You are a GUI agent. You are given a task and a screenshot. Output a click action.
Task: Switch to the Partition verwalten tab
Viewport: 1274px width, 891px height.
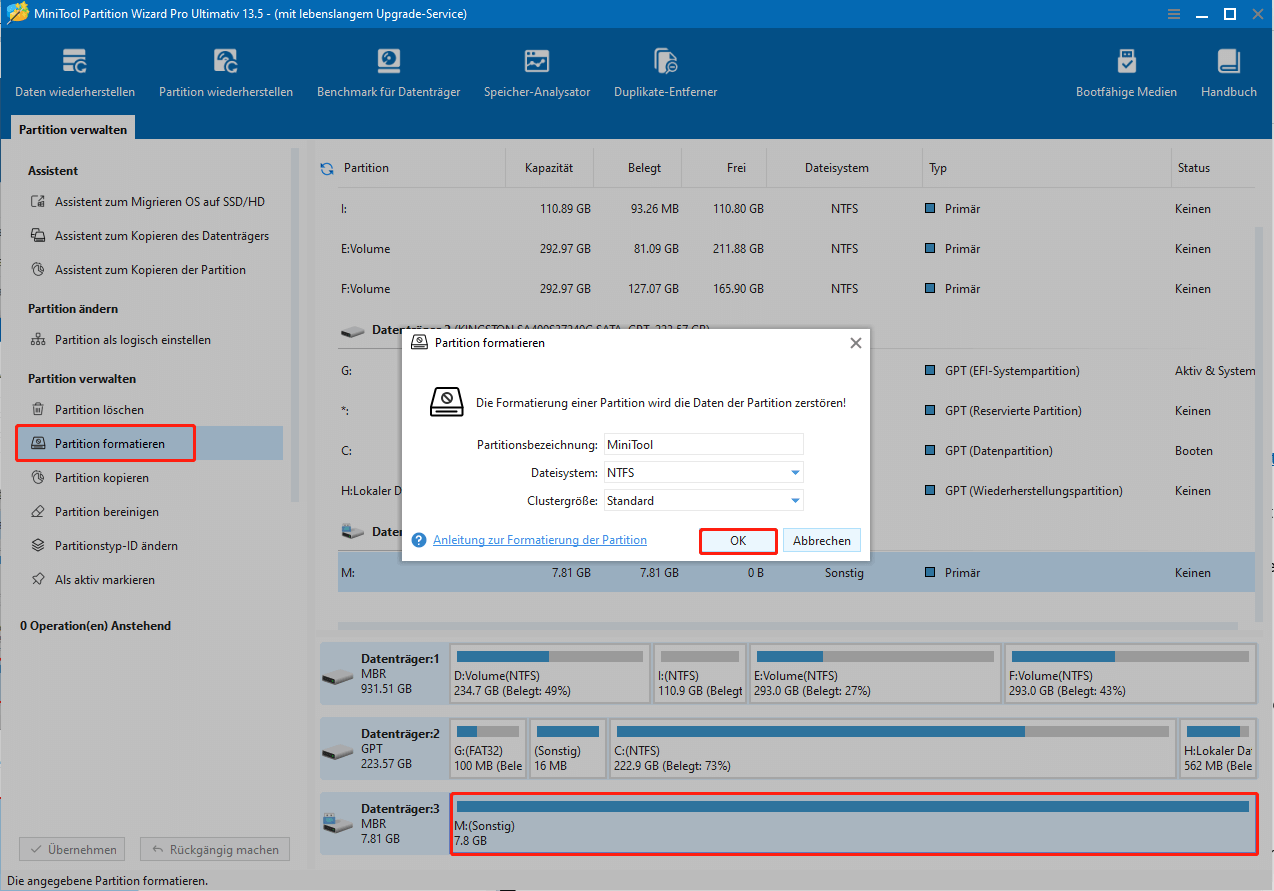[72, 128]
